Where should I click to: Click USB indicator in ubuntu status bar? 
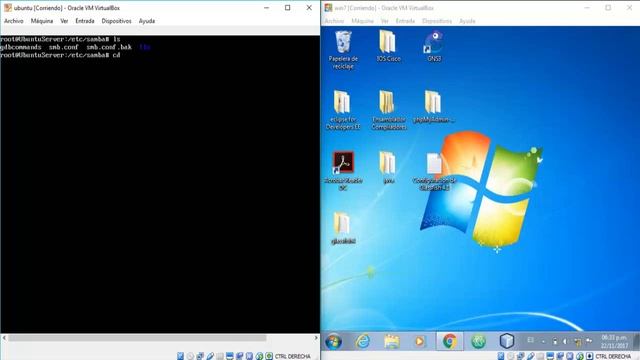coord(210,356)
